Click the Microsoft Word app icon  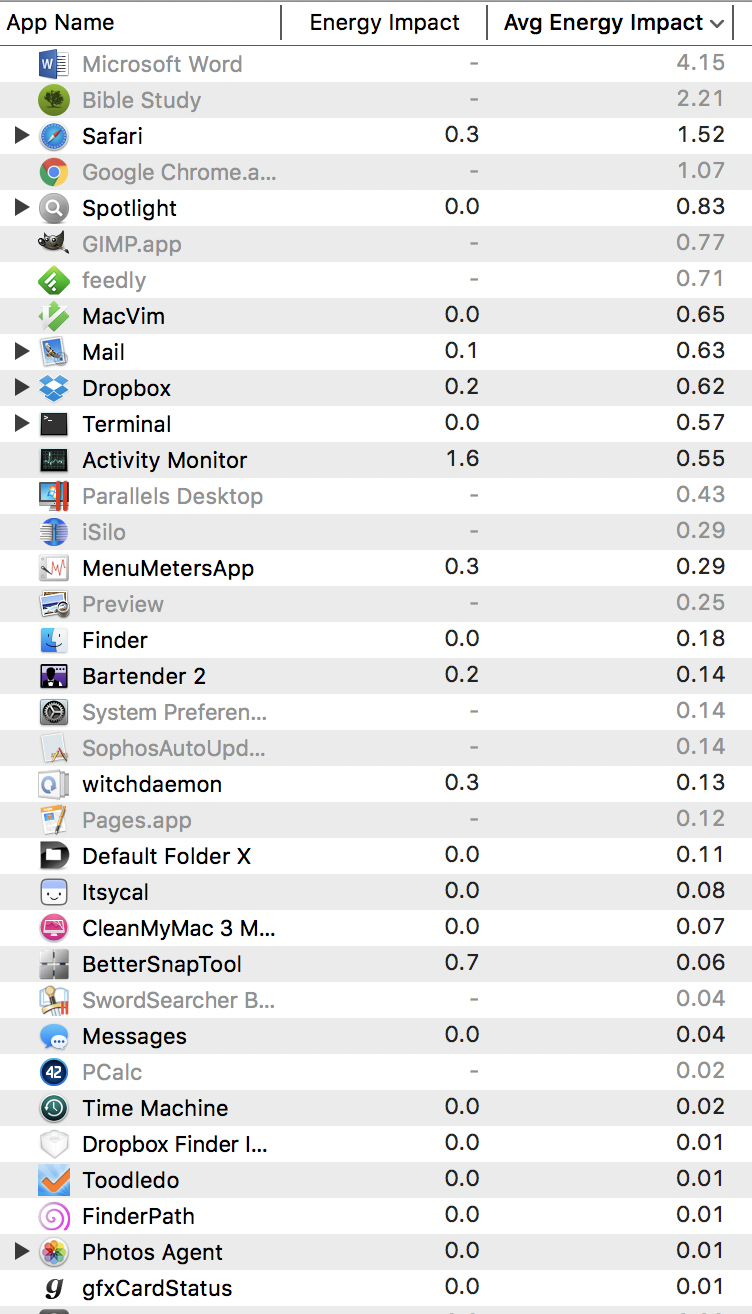tap(53, 65)
